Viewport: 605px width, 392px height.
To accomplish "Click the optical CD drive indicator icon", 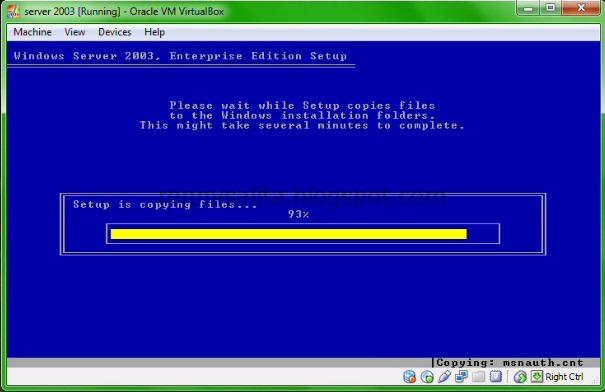I will click(427, 377).
